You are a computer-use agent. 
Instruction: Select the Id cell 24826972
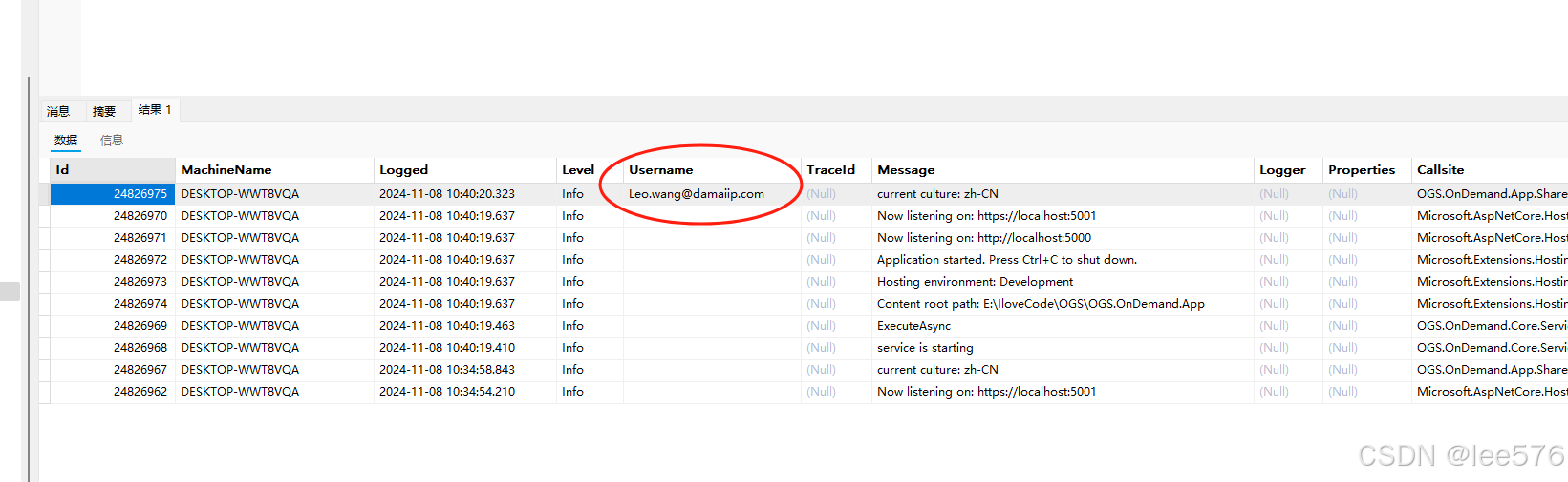coord(113,260)
